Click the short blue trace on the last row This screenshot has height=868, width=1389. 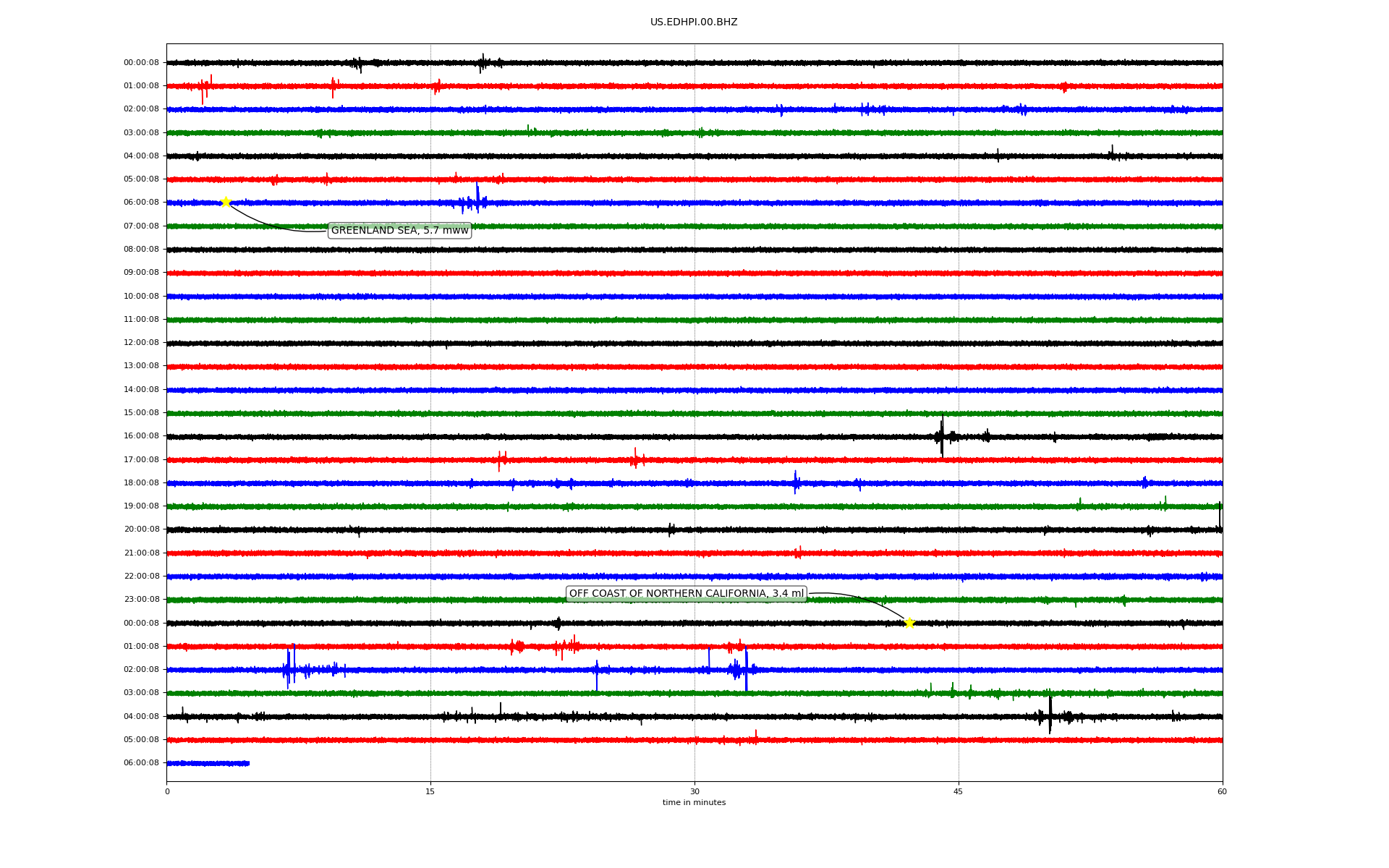coord(208,763)
